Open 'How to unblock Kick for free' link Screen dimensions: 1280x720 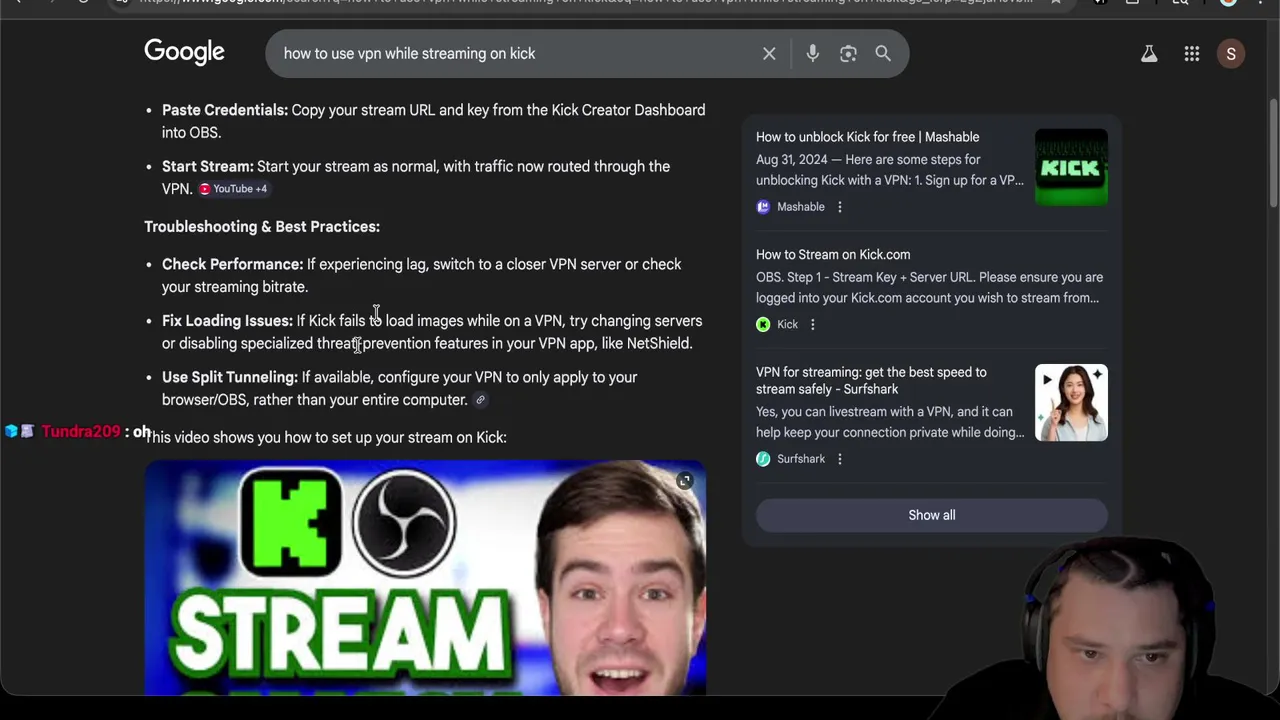pos(867,137)
